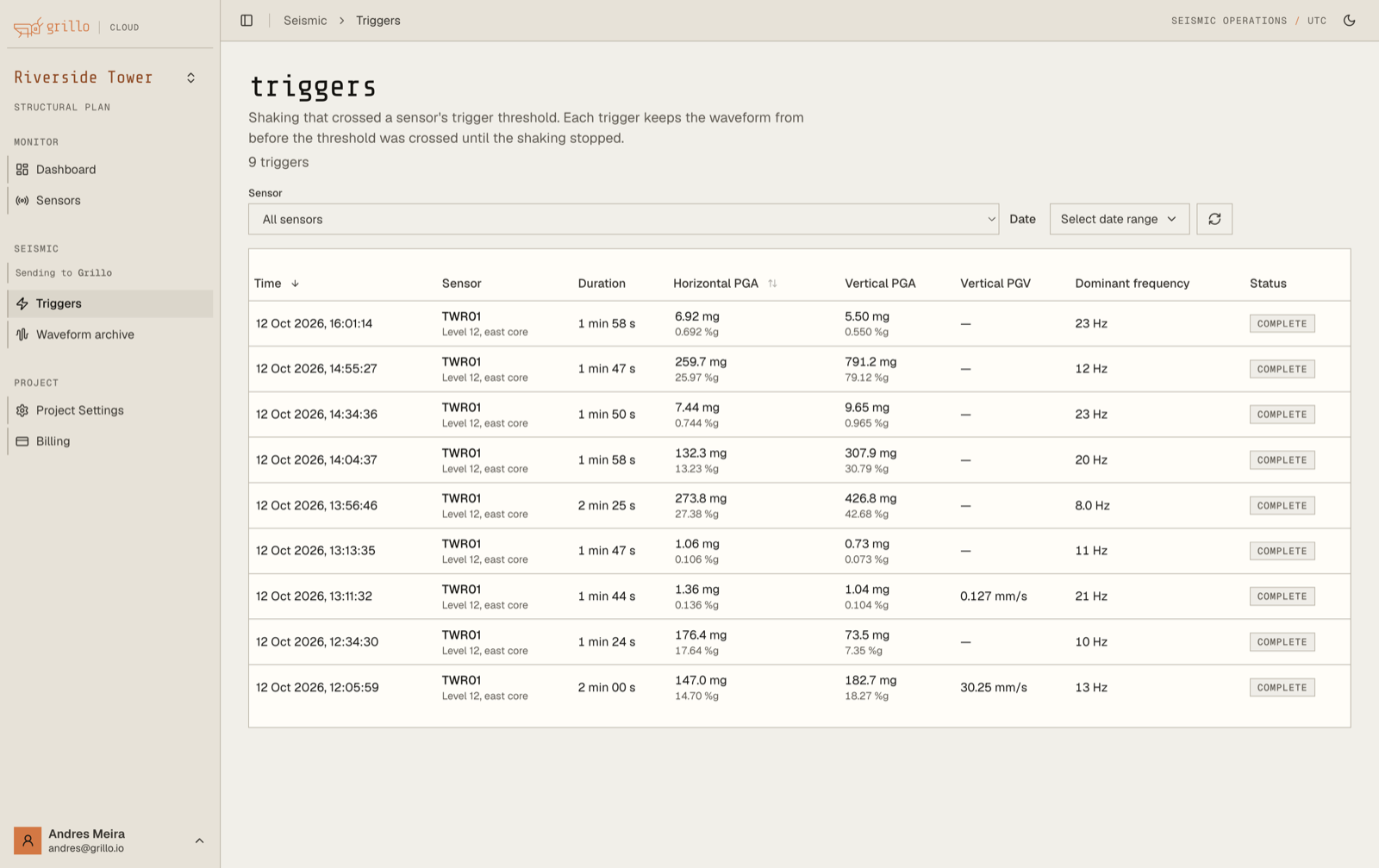Click the Triggers lightning bolt icon
Image resolution: width=1379 pixels, height=868 pixels.
[22, 304]
